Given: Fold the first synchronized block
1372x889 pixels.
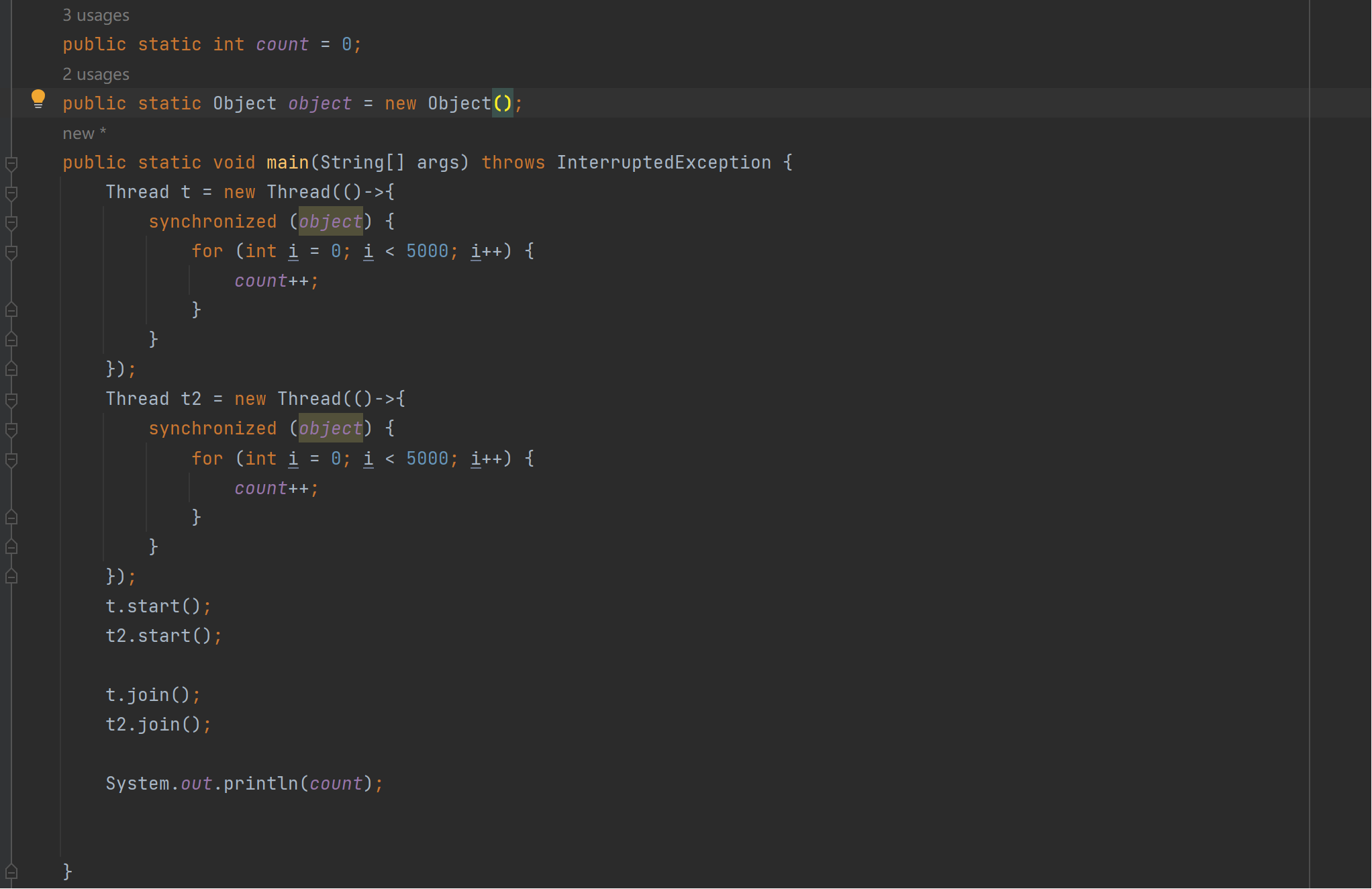Looking at the screenshot, I should (11, 222).
